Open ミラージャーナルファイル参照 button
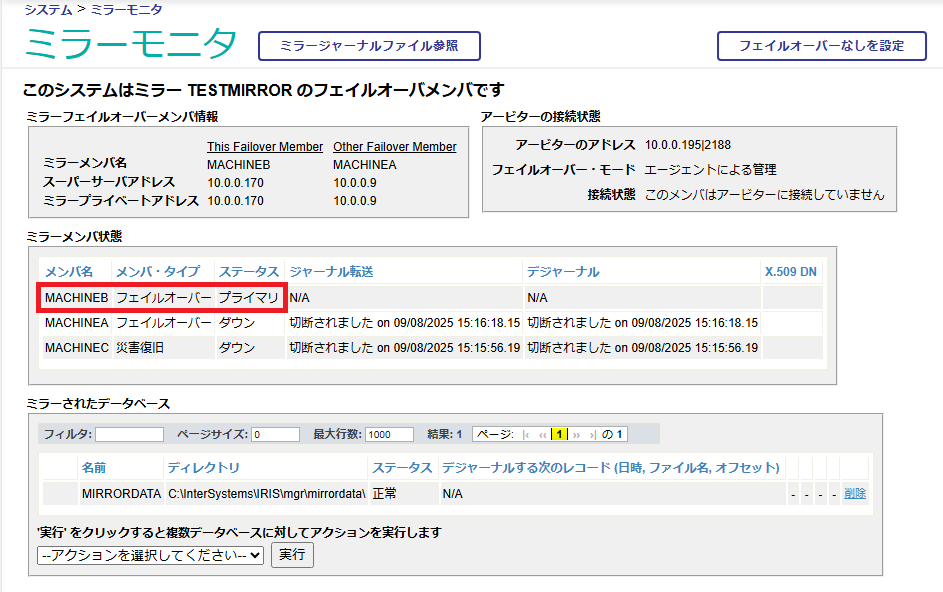 369,46
